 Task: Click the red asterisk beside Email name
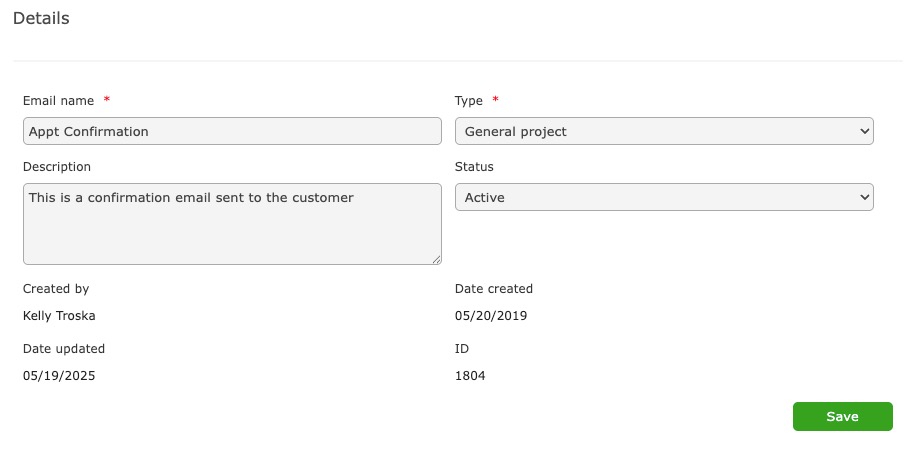pyautogui.click(x=107, y=100)
